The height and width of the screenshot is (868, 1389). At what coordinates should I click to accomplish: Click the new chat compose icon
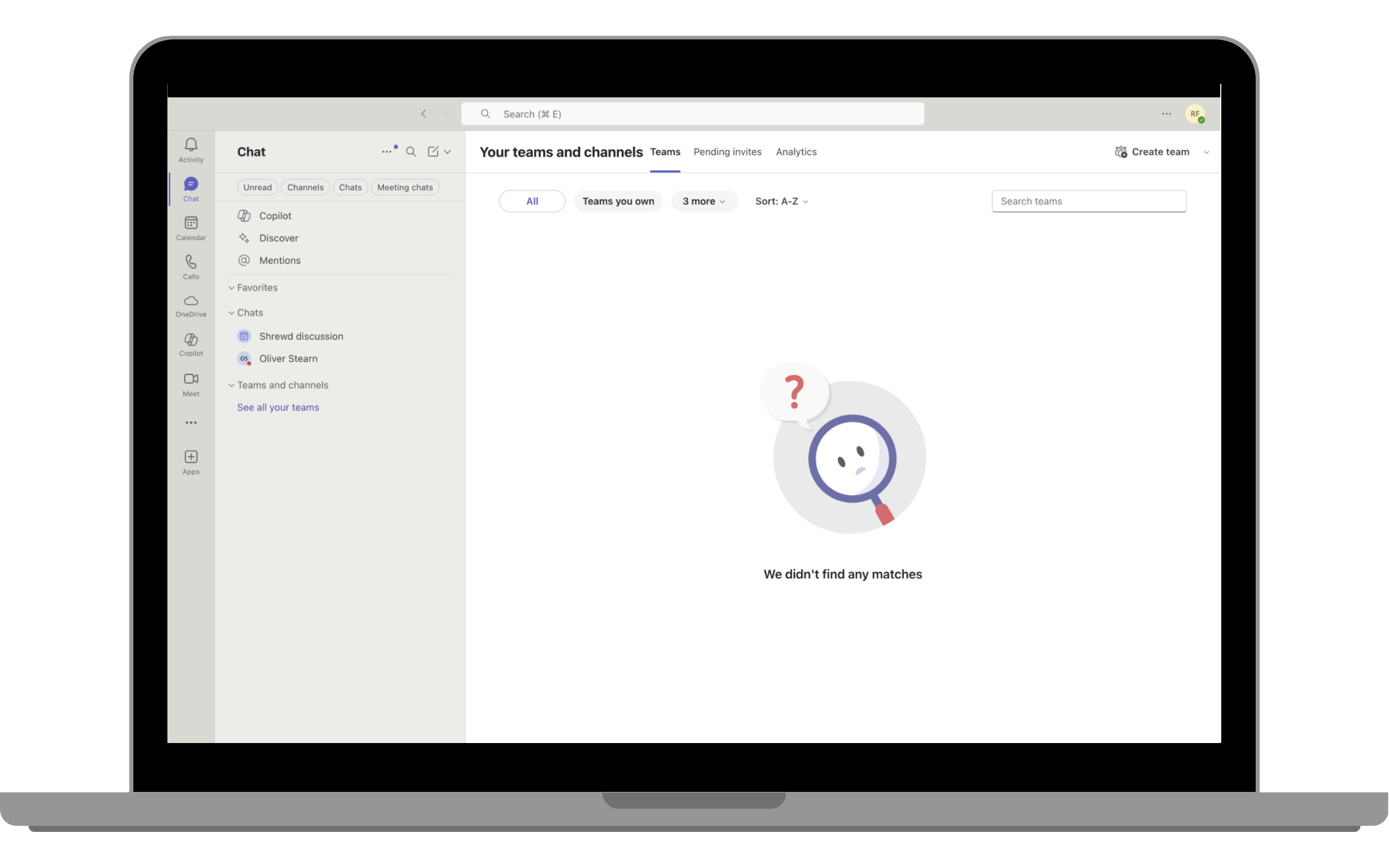point(433,152)
